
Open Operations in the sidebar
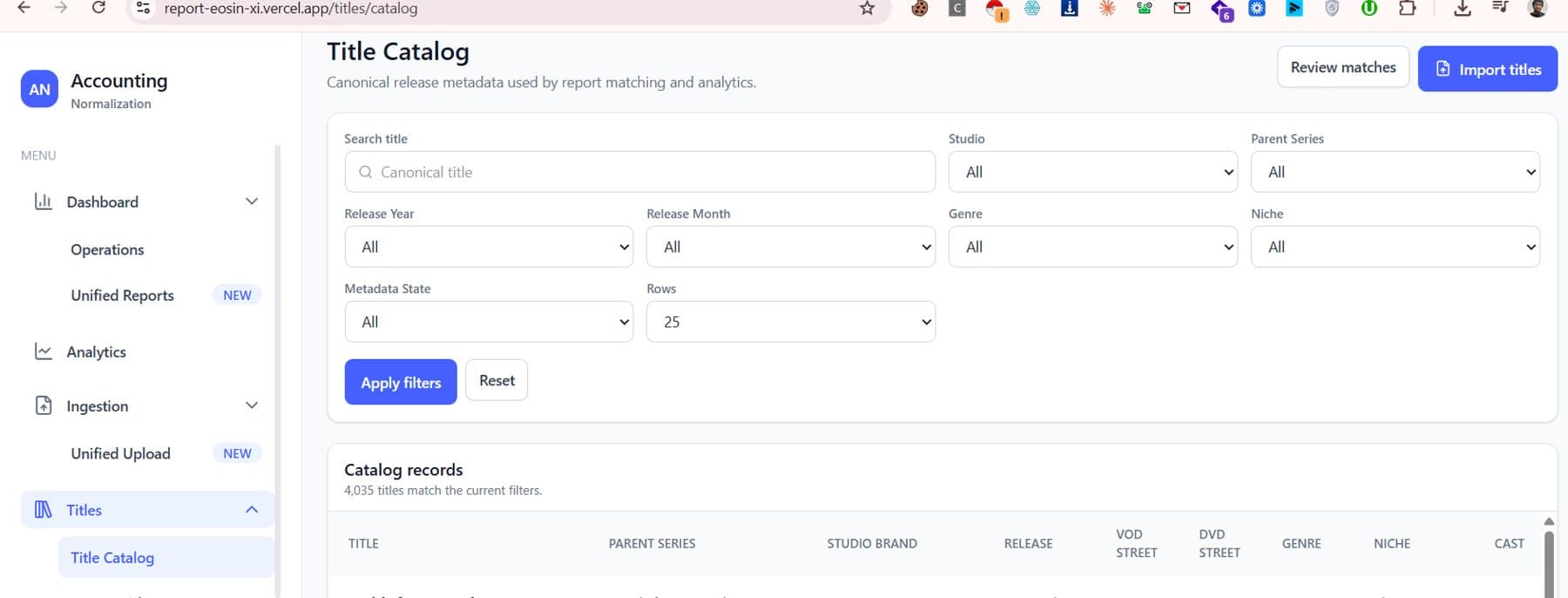(107, 249)
